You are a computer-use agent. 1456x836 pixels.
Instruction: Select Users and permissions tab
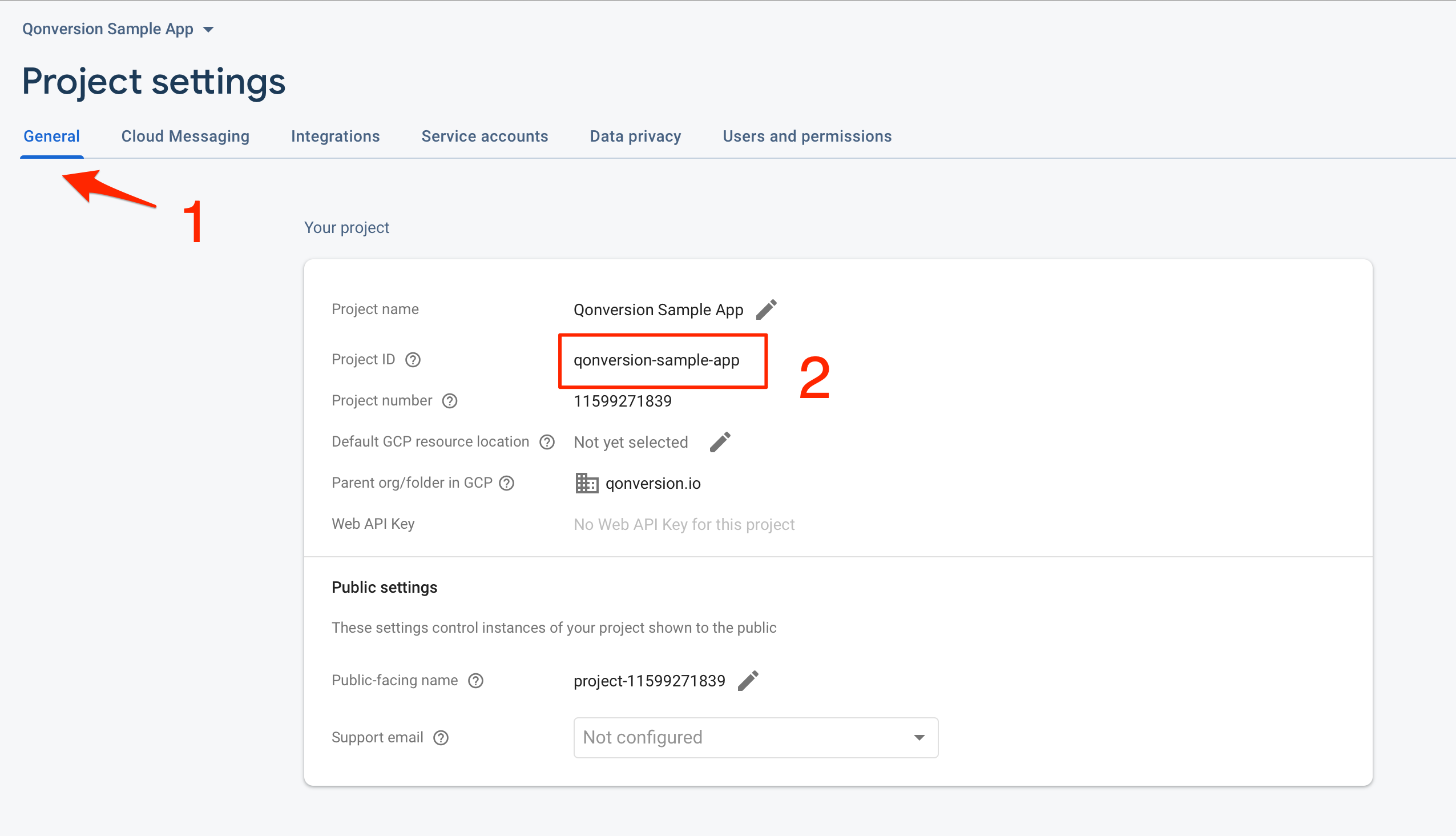pyautogui.click(x=807, y=136)
